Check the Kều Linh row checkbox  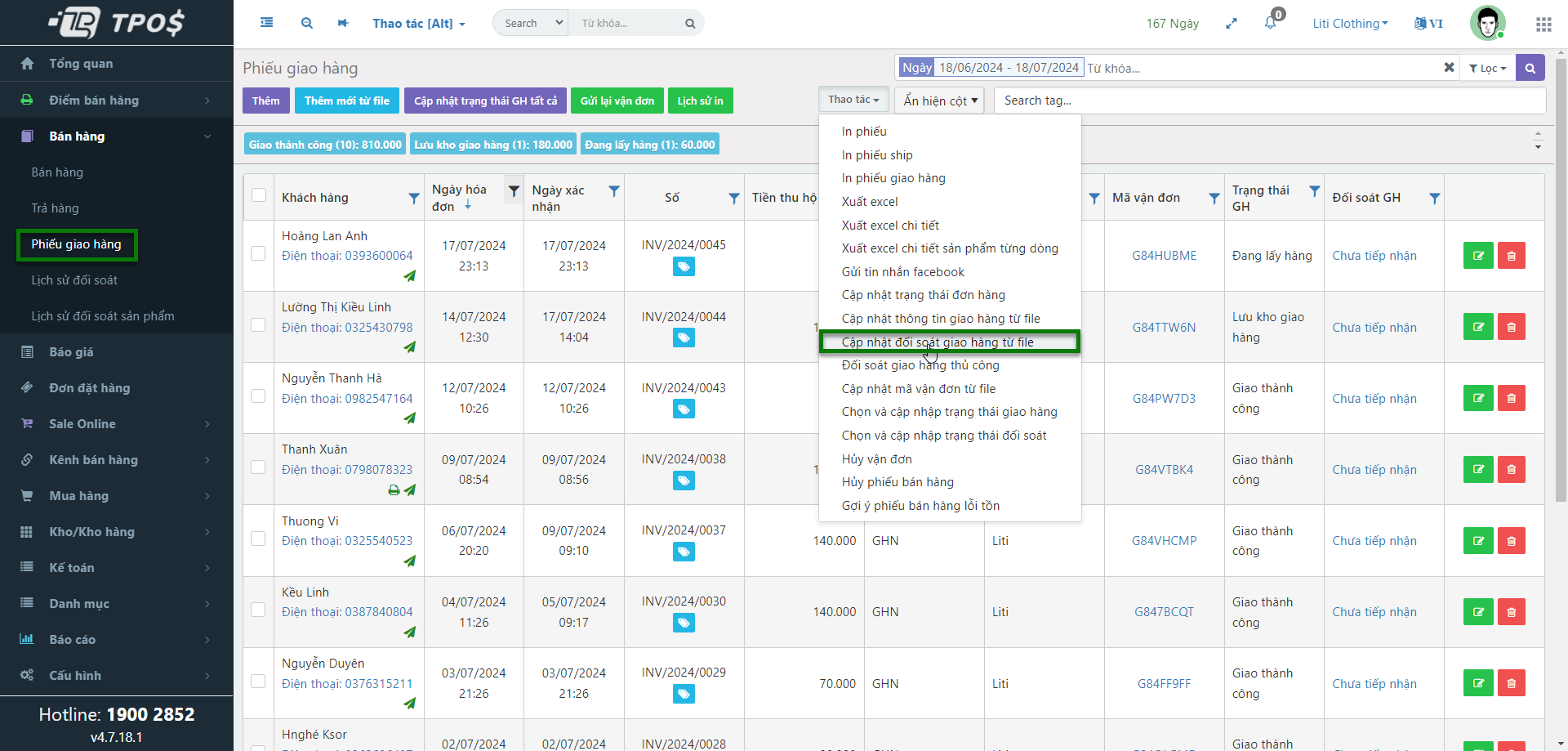pos(258,610)
